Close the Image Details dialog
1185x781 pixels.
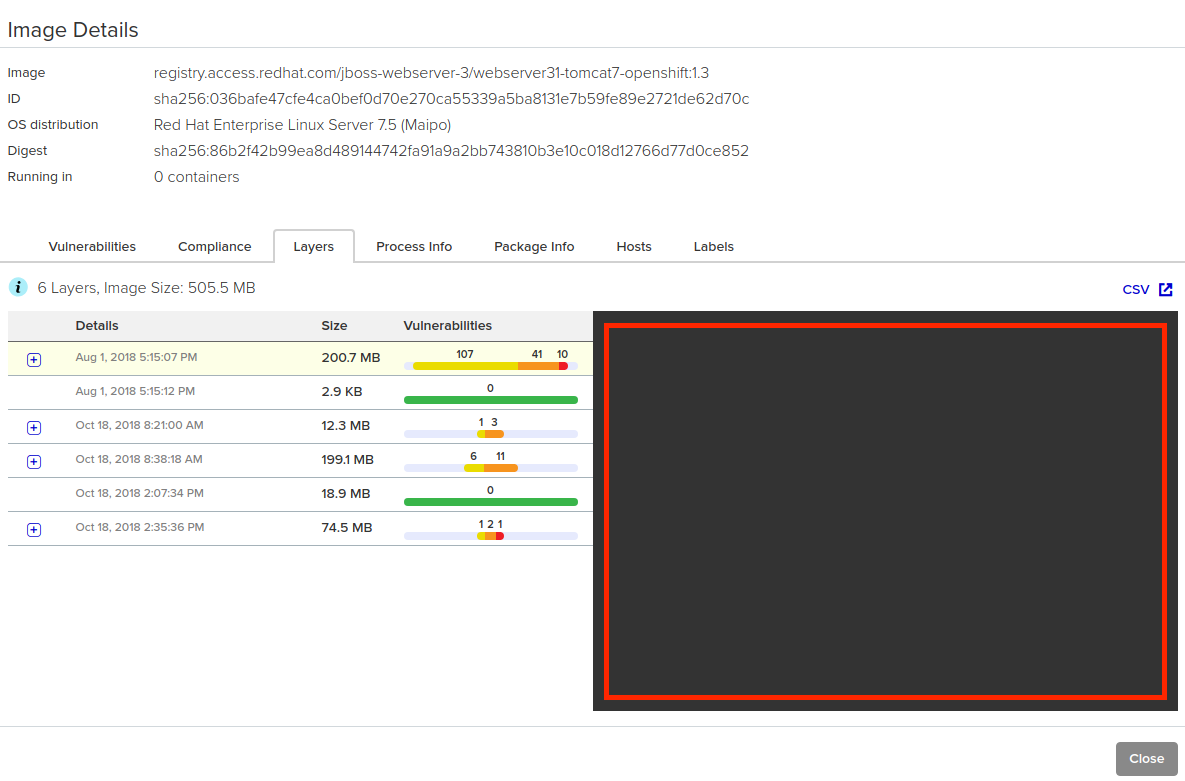(1146, 758)
